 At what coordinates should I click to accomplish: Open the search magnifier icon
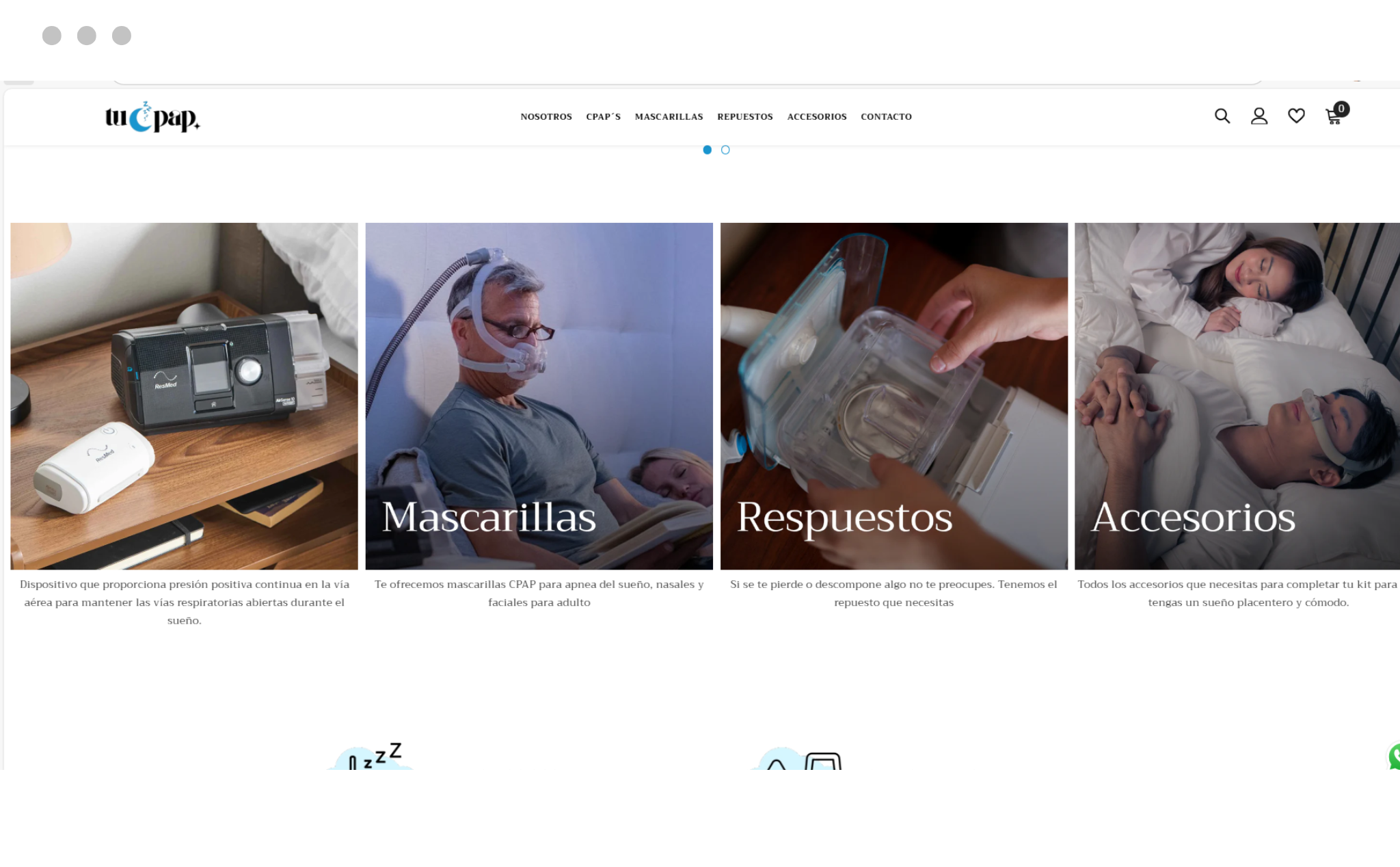(x=1222, y=116)
